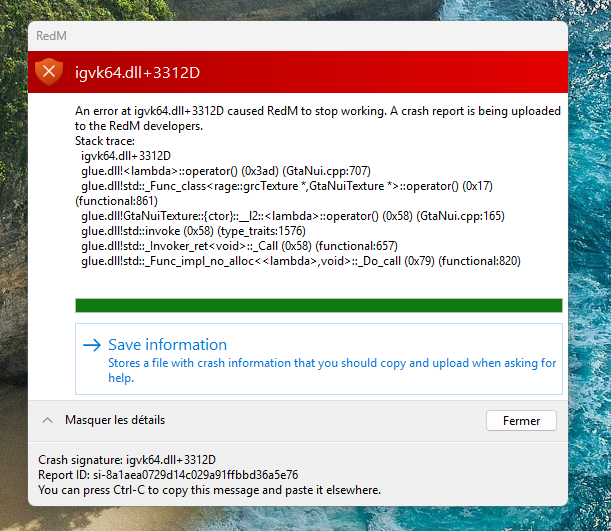This screenshot has width=611, height=531.
Task: Click the green upload progress bar
Action: click(319, 305)
